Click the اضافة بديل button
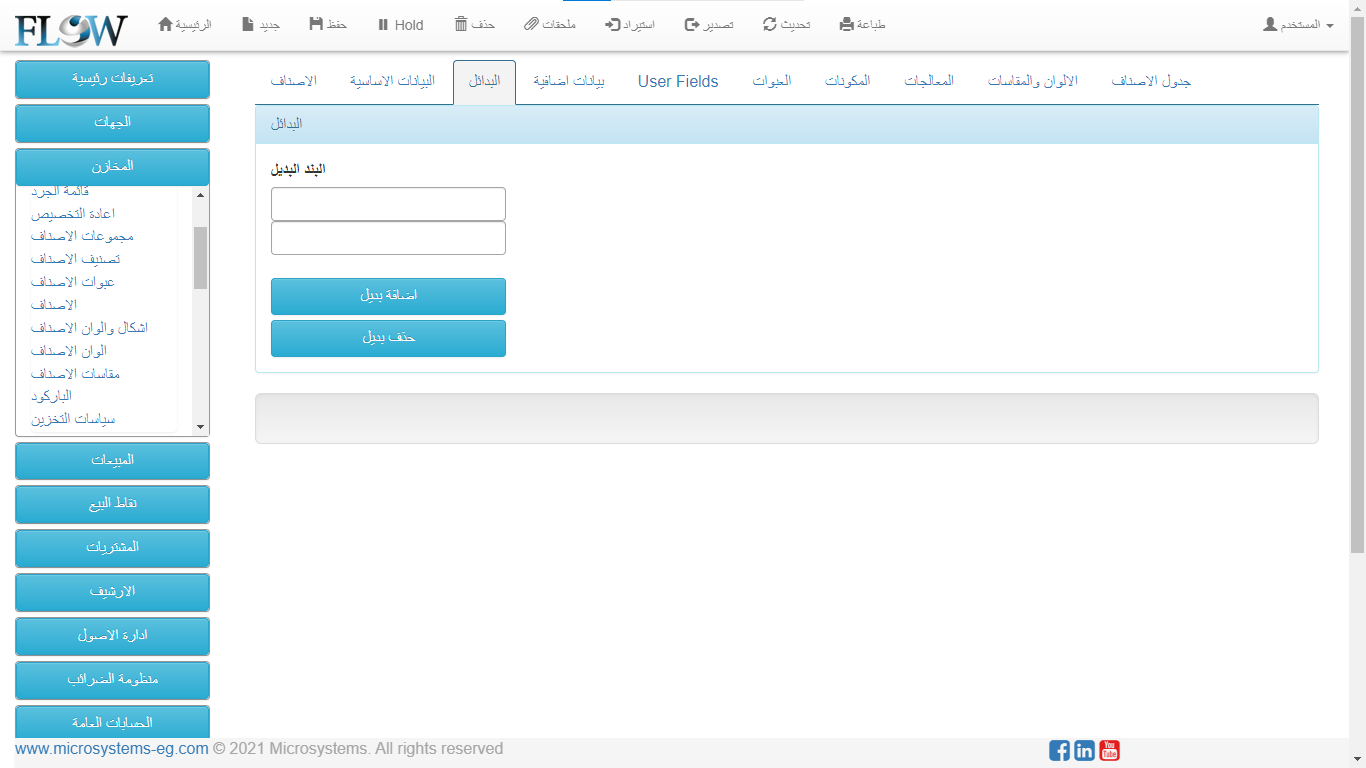Image resolution: width=1366 pixels, height=768 pixels. (388, 296)
